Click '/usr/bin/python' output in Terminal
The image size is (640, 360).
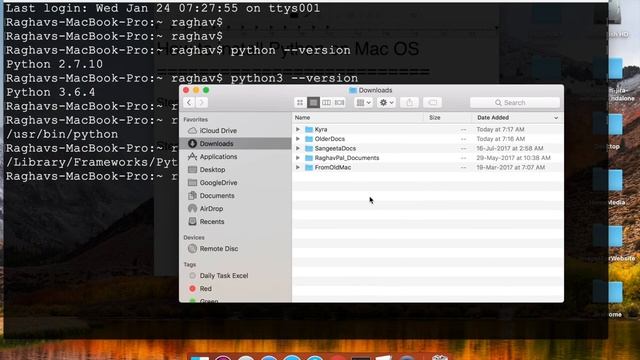click(x=62, y=134)
